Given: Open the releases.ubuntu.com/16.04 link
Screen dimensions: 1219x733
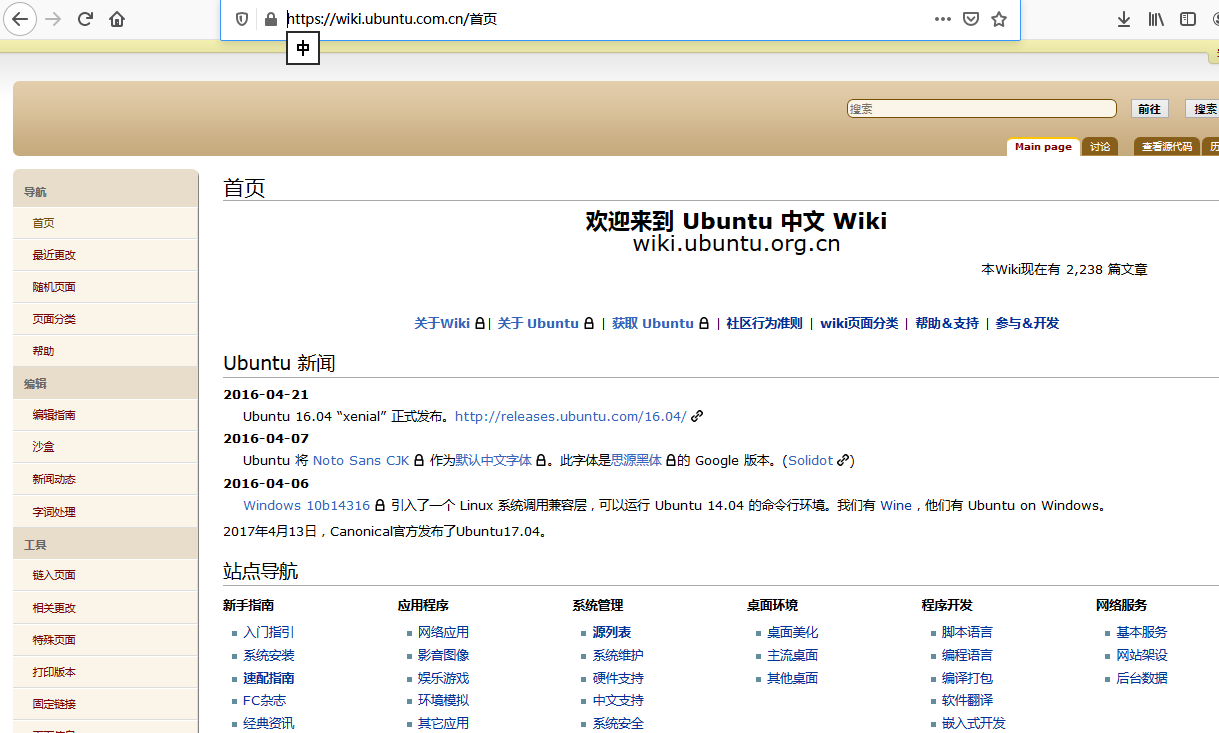Looking at the screenshot, I should 570,416.
